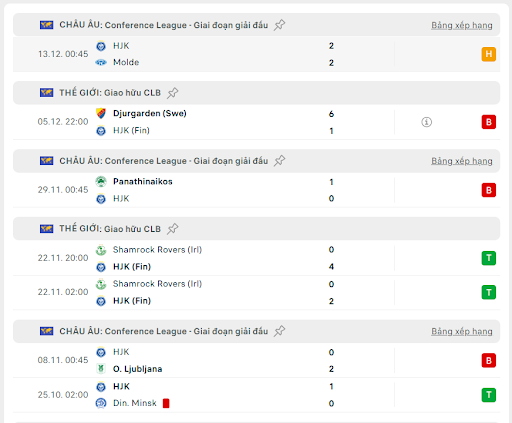Image resolution: width=512 pixels, height=423 pixels.
Task: Pin the top Conference League section
Action: coord(279,25)
